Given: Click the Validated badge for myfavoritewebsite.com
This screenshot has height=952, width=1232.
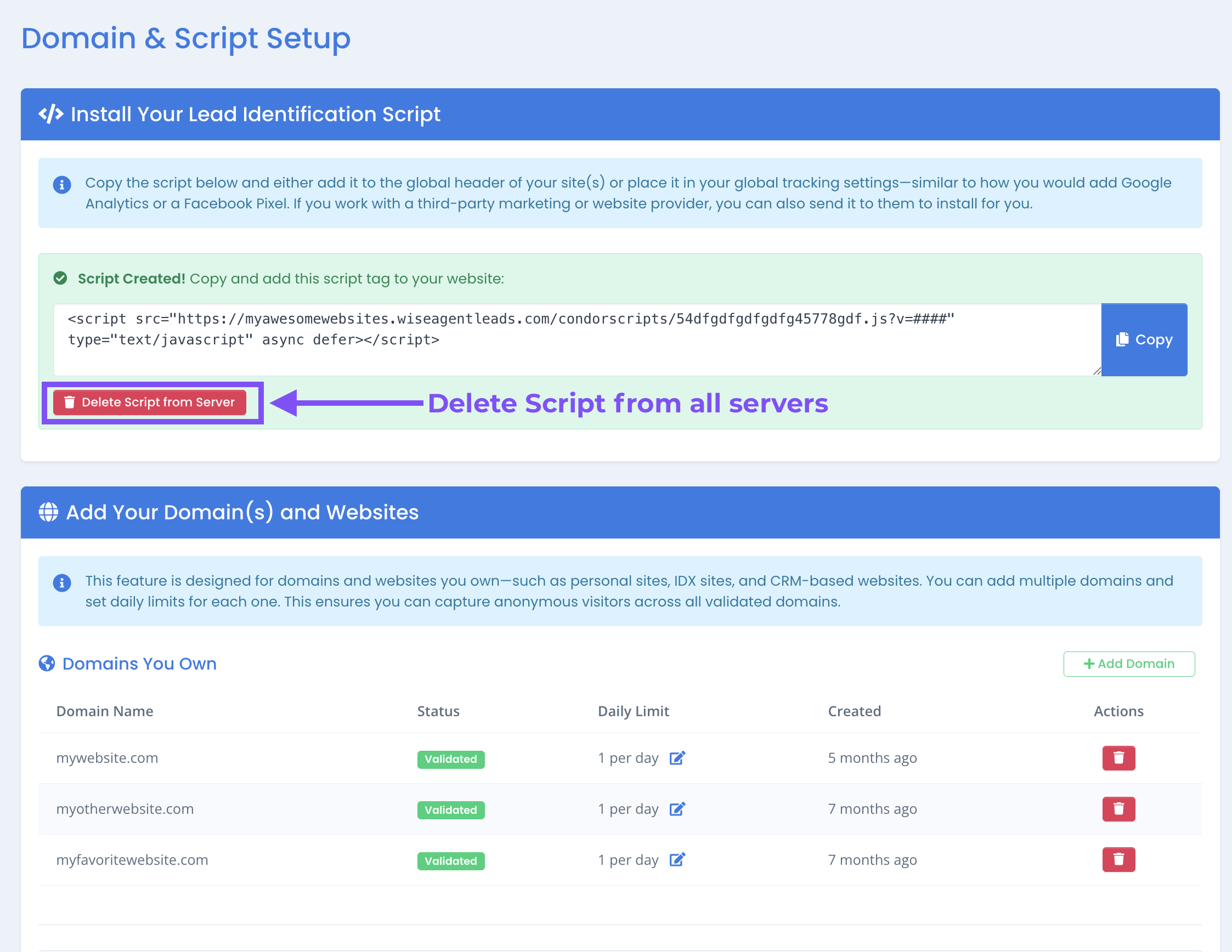Looking at the screenshot, I should click(x=451, y=860).
